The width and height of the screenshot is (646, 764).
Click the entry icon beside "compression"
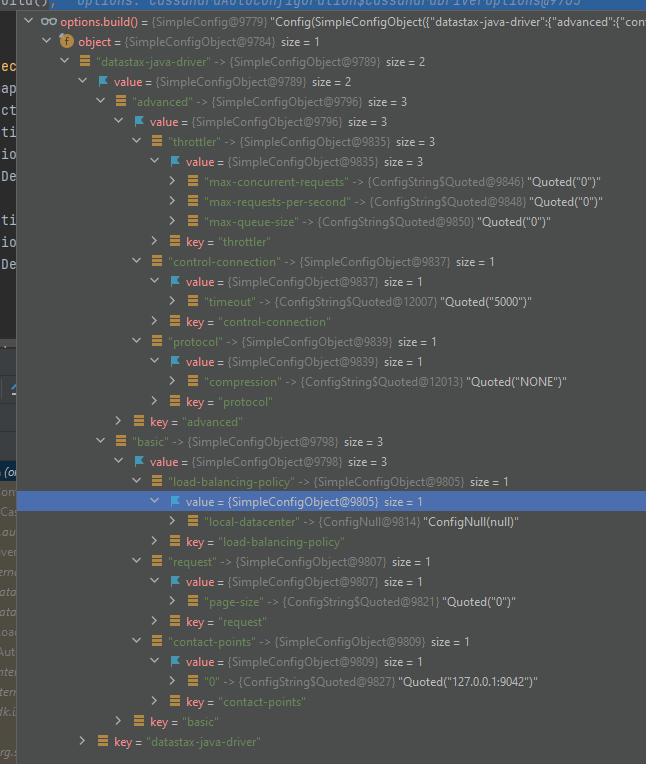(x=193, y=382)
